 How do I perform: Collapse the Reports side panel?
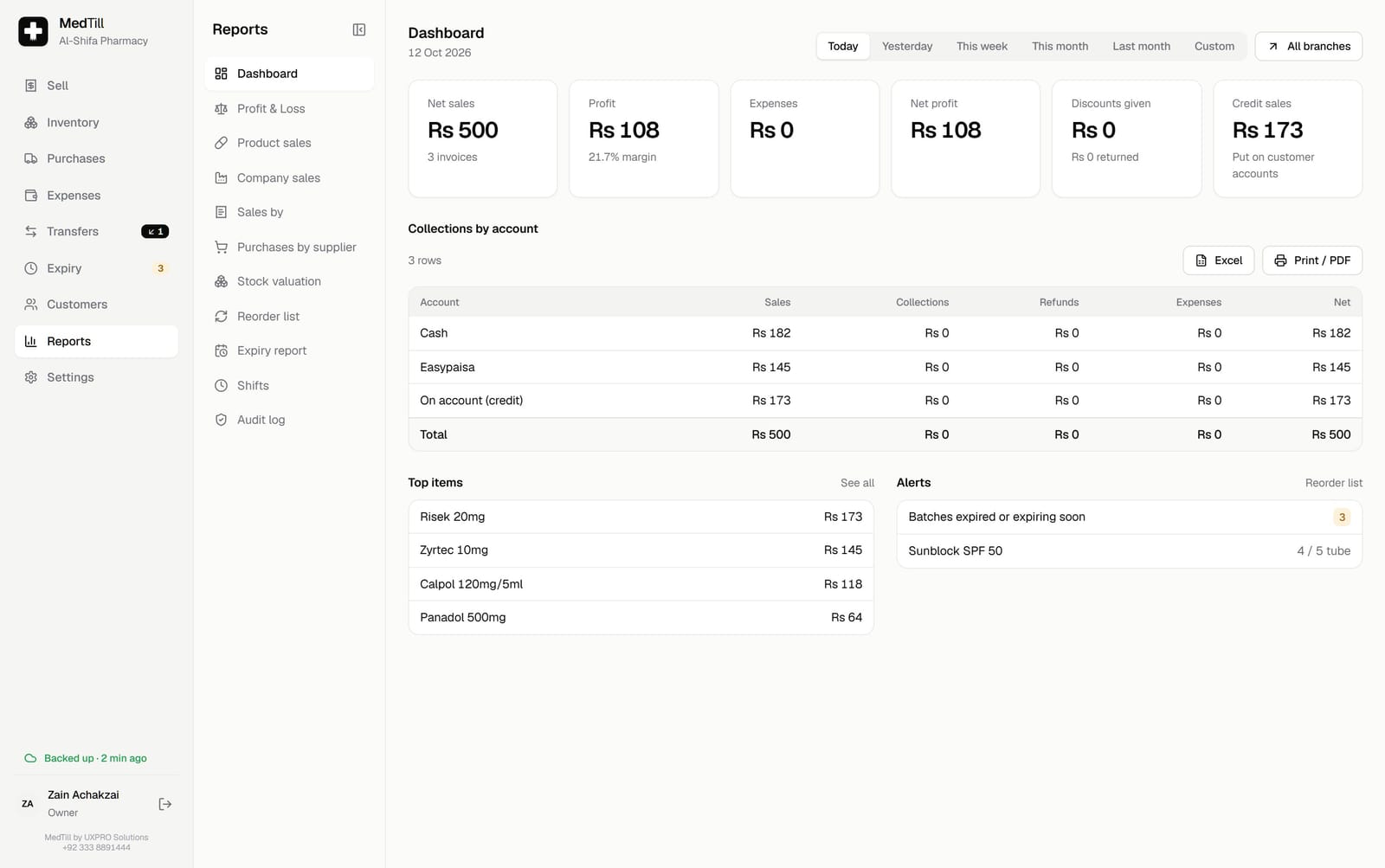click(359, 29)
